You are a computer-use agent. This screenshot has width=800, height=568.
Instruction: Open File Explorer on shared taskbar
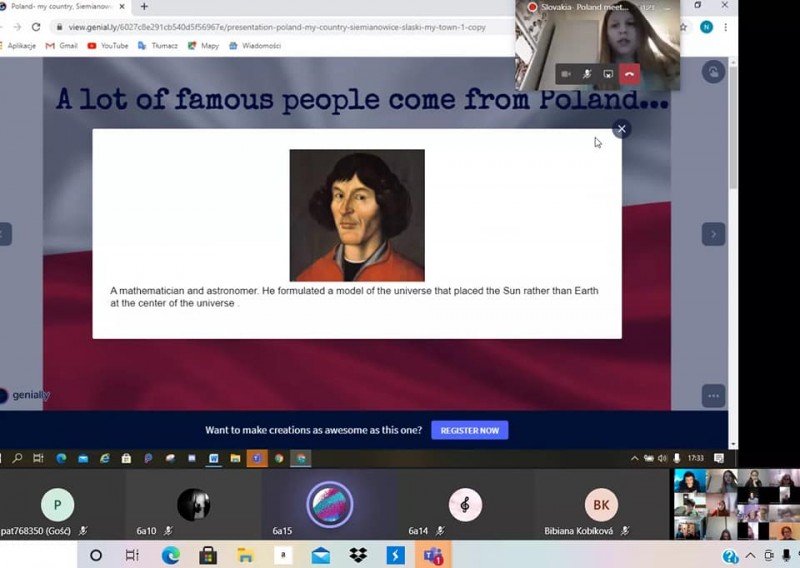coord(235,458)
